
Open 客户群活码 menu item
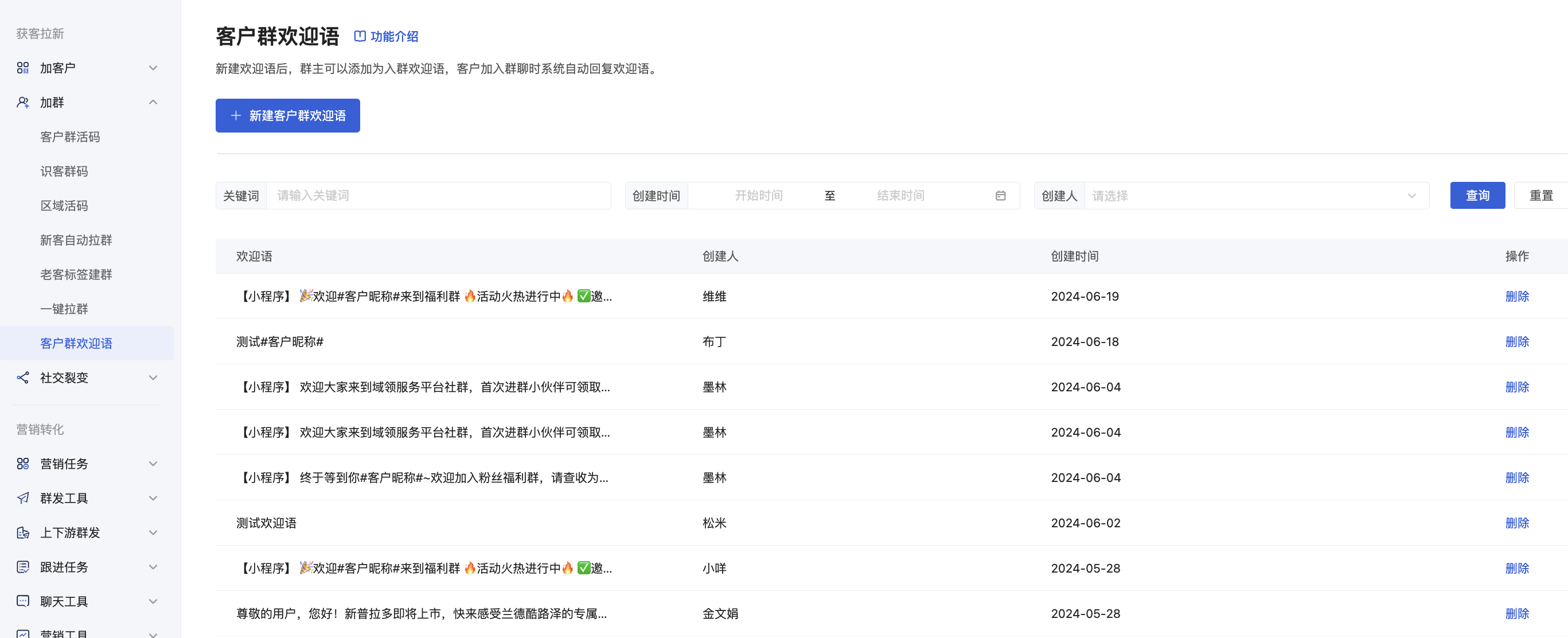(x=70, y=137)
